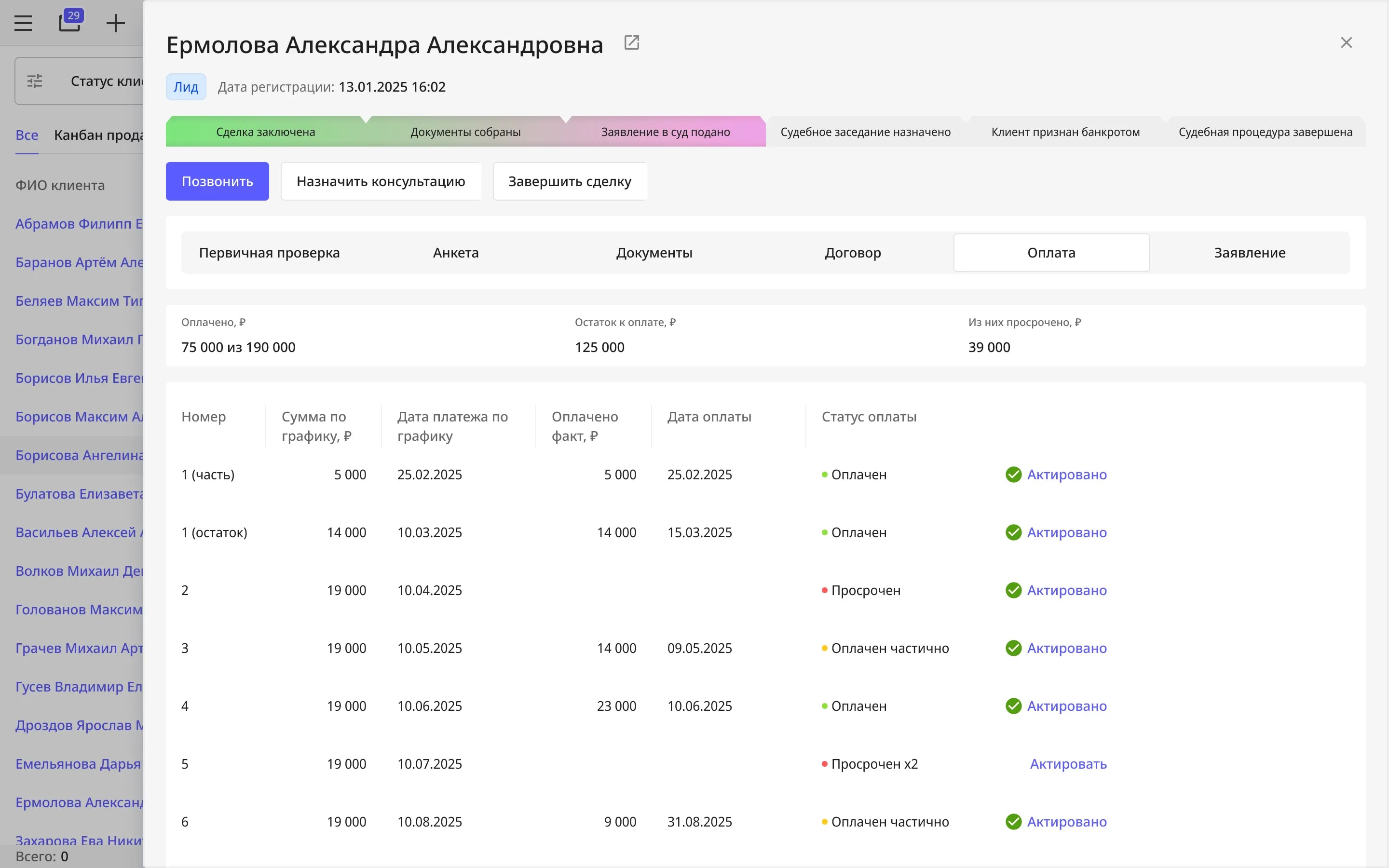
Task: Close the client card panel
Action: [x=1346, y=42]
